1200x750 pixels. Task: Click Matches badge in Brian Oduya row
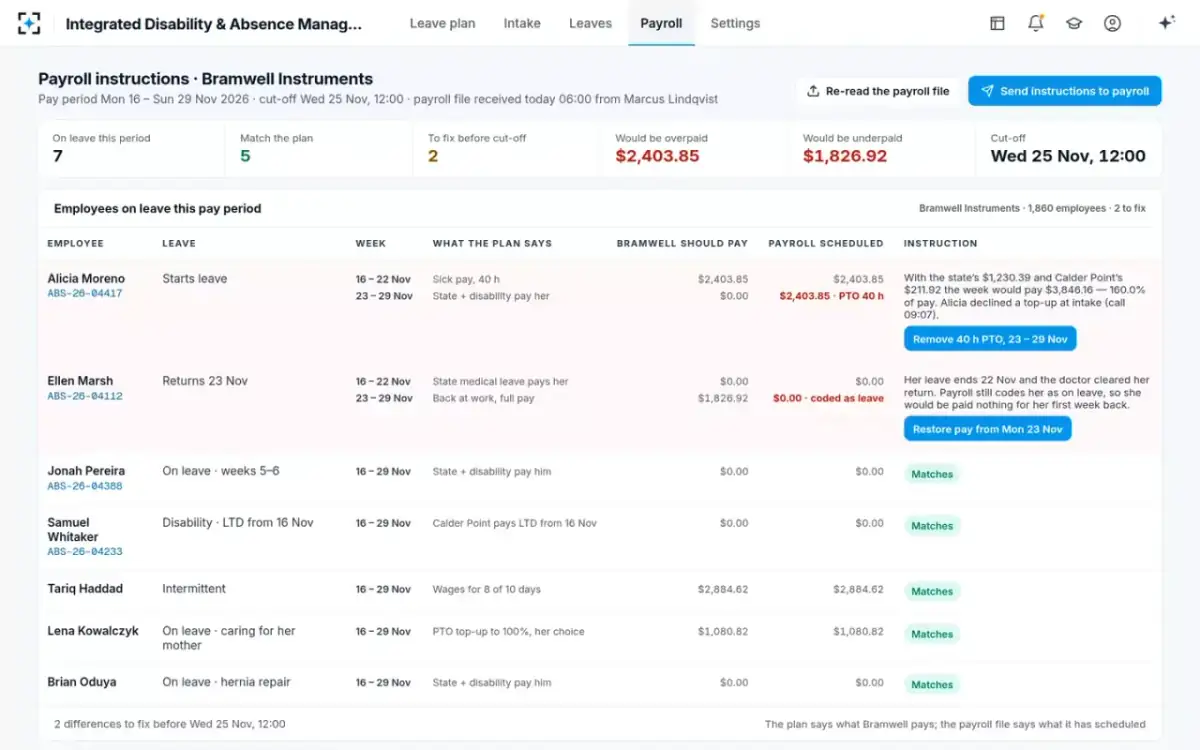(932, 685)
